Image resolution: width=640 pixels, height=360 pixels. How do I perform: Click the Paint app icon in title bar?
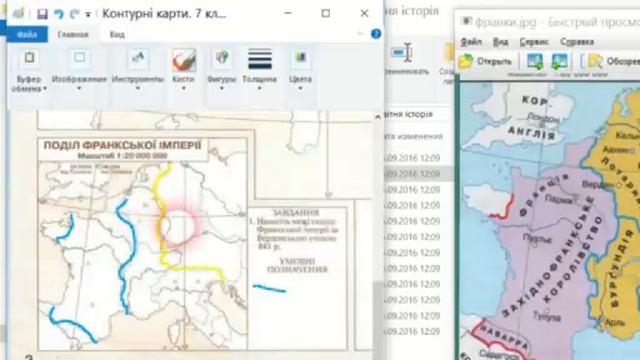tap(18, 13)
